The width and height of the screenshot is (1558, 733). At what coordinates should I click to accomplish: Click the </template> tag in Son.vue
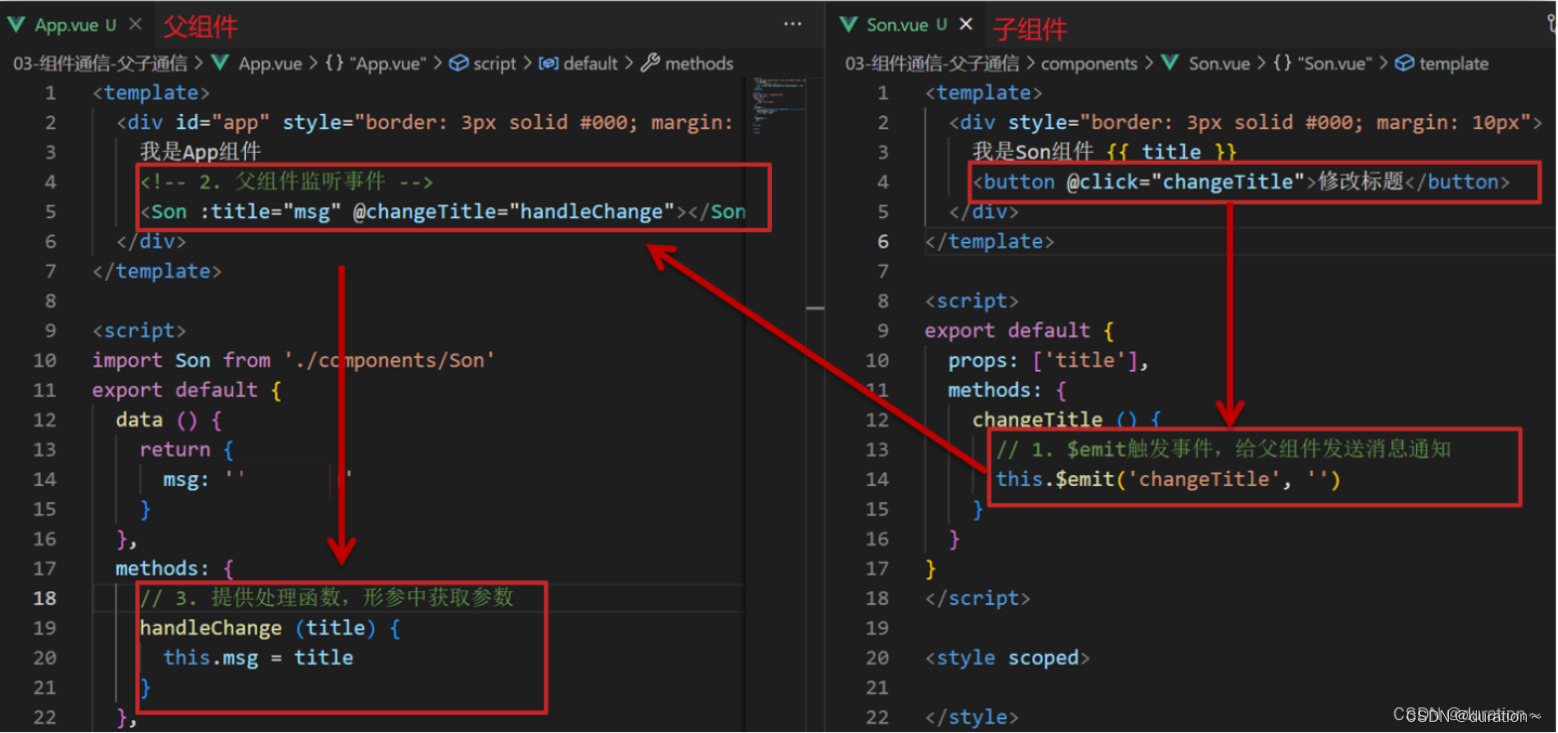pyautogui.click(x=989, y=241)
